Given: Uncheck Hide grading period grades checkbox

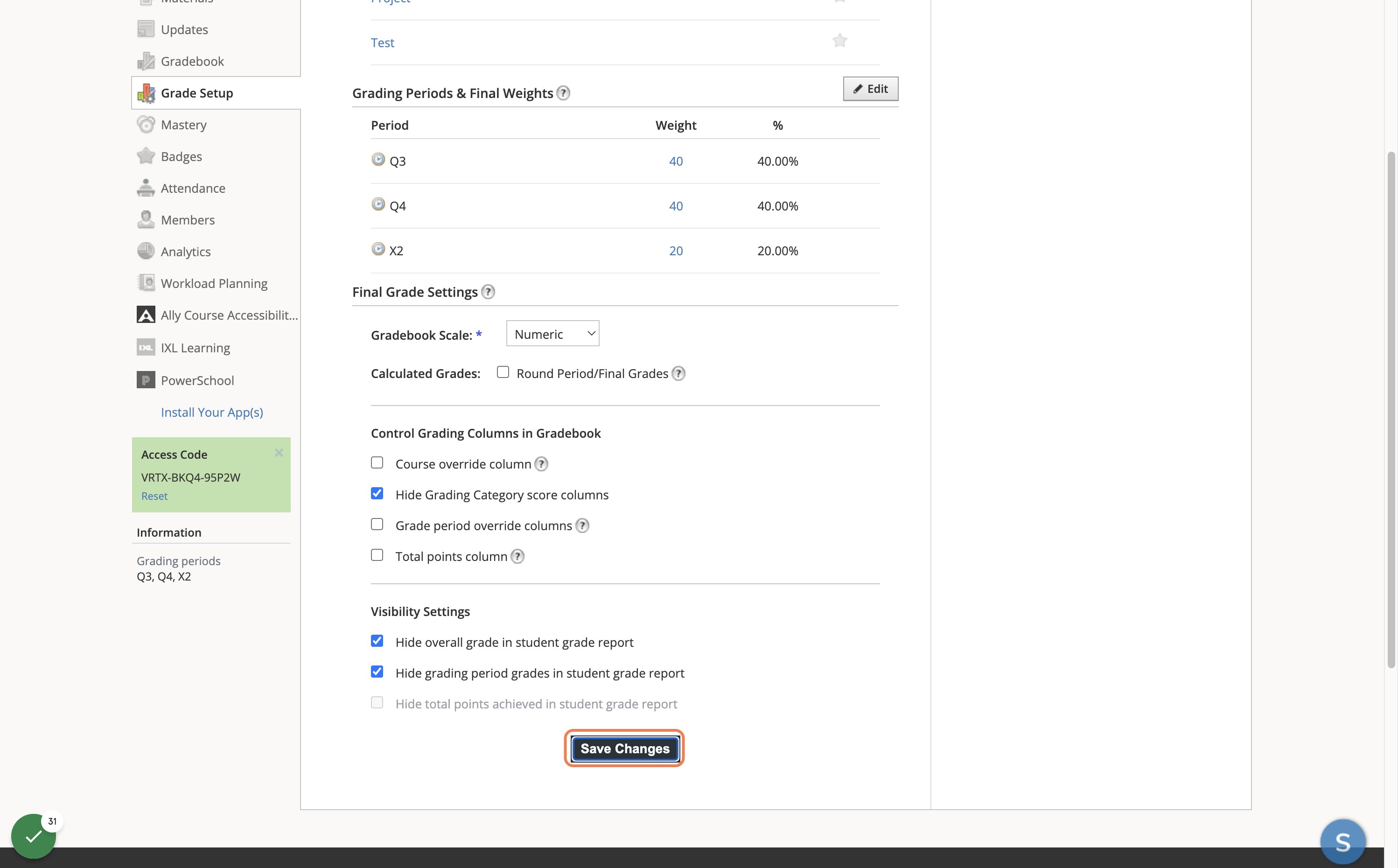Looking at the screenshot, I should [377, 672].
